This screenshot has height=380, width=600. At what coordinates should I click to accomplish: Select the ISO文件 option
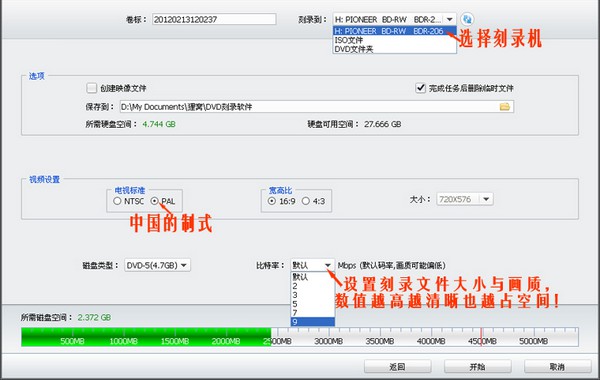pyautogui.click(x=395, y=40)
